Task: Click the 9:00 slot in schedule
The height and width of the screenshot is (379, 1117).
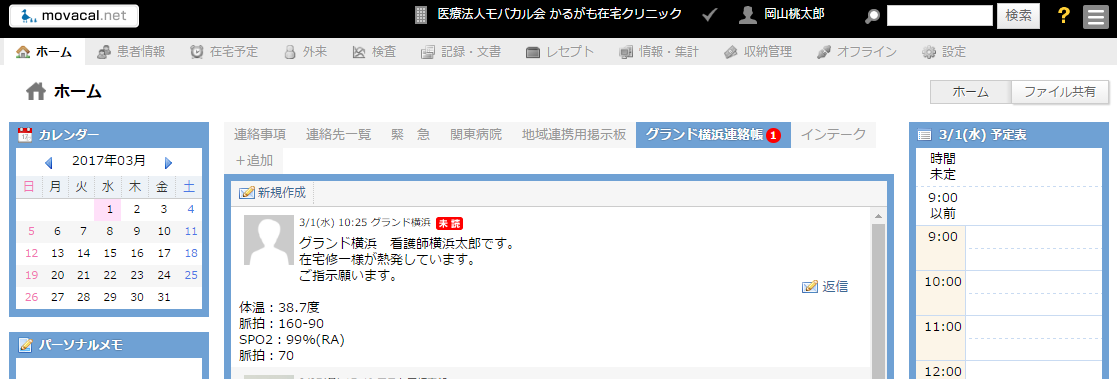Action: tap(1034, 248)
